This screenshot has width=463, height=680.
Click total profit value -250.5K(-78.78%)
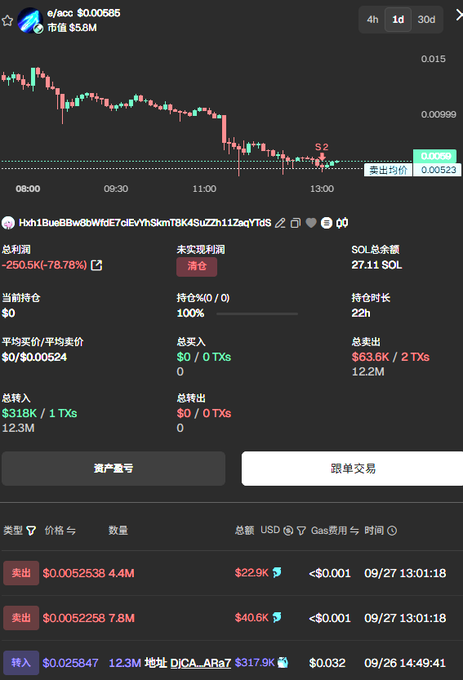(x=45, y=265)
